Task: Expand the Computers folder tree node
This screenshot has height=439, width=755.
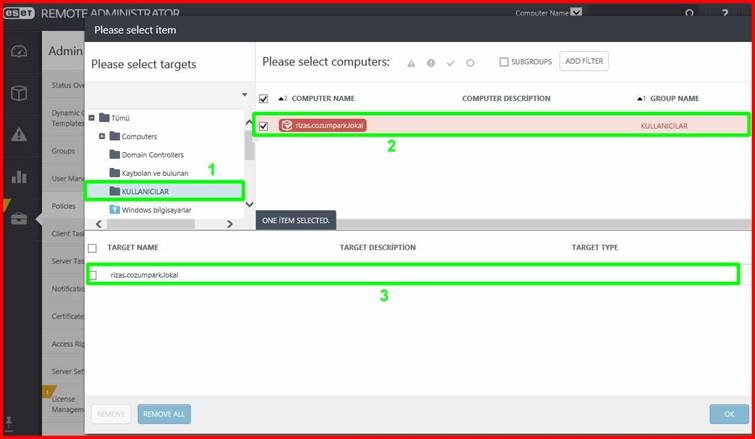Action: tap(102, 136)
